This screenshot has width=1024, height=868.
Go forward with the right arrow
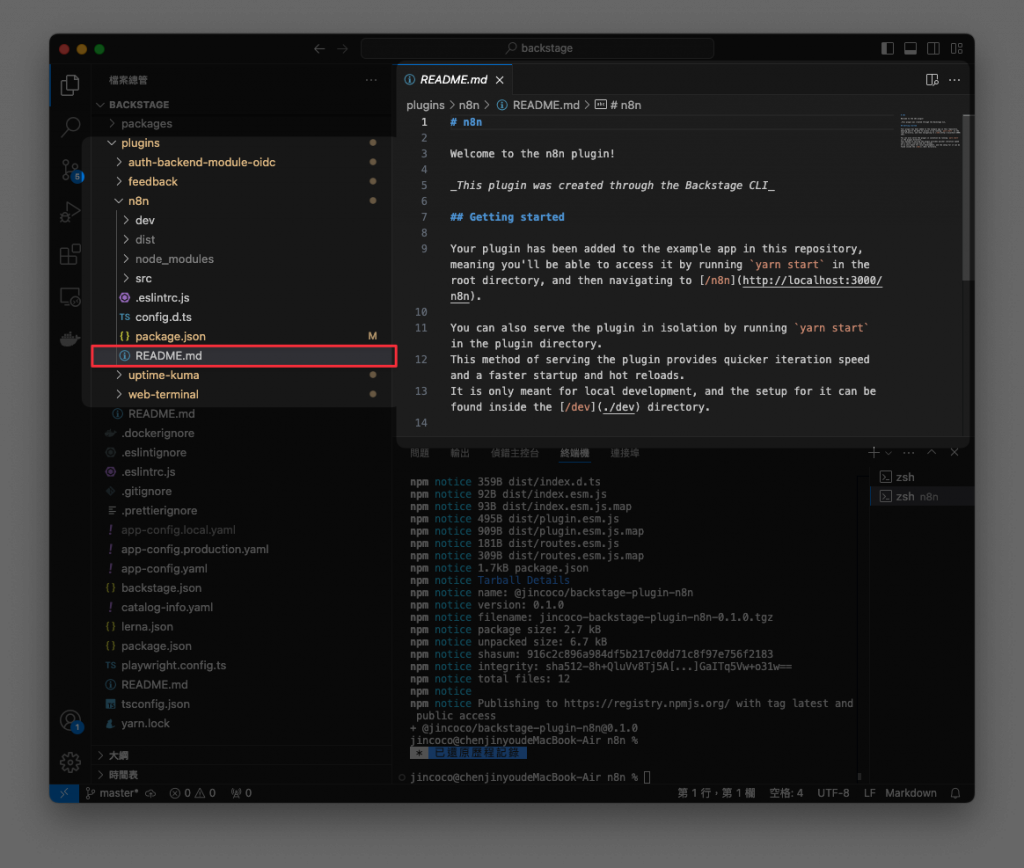(343, 48)
